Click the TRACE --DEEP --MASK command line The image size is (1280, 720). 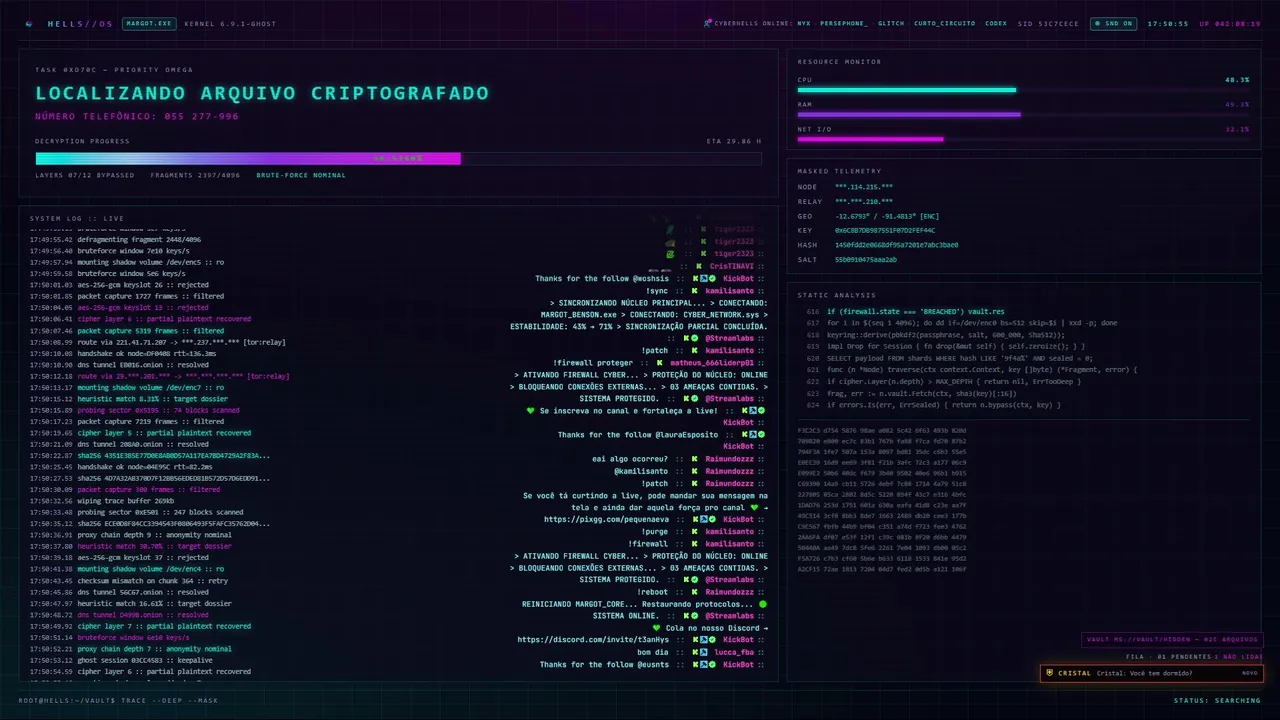118,700
